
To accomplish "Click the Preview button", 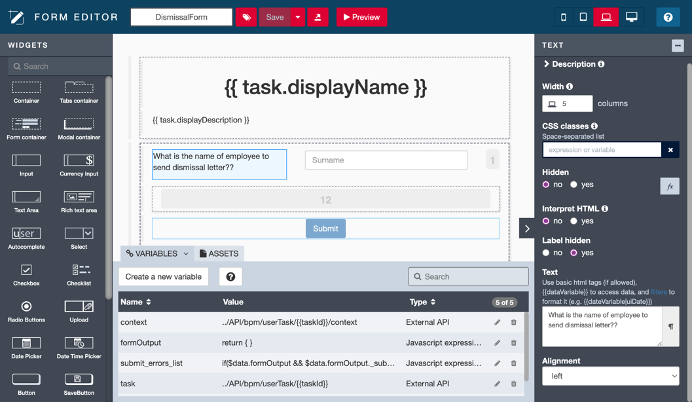I will [361, 17].
